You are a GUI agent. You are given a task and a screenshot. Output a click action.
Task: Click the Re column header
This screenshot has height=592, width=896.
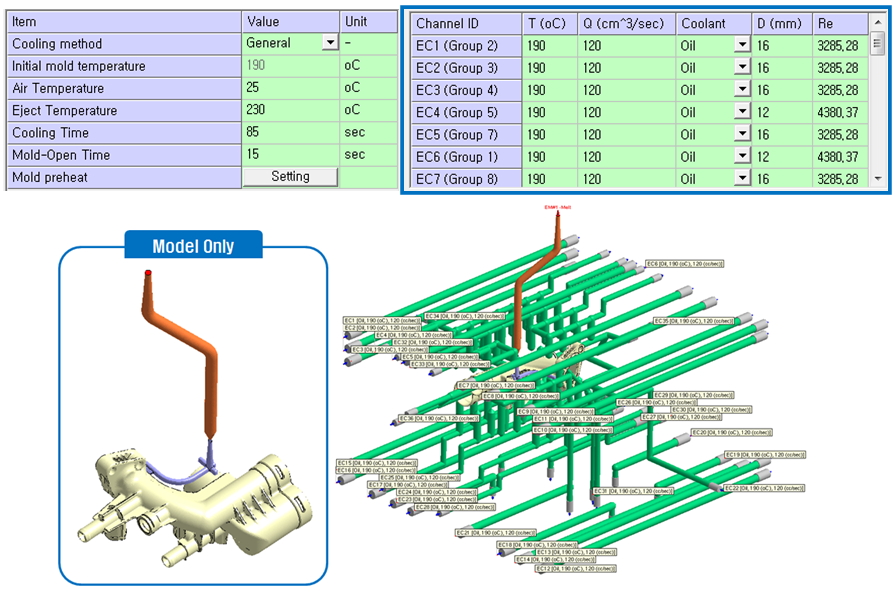coord(840,23)
